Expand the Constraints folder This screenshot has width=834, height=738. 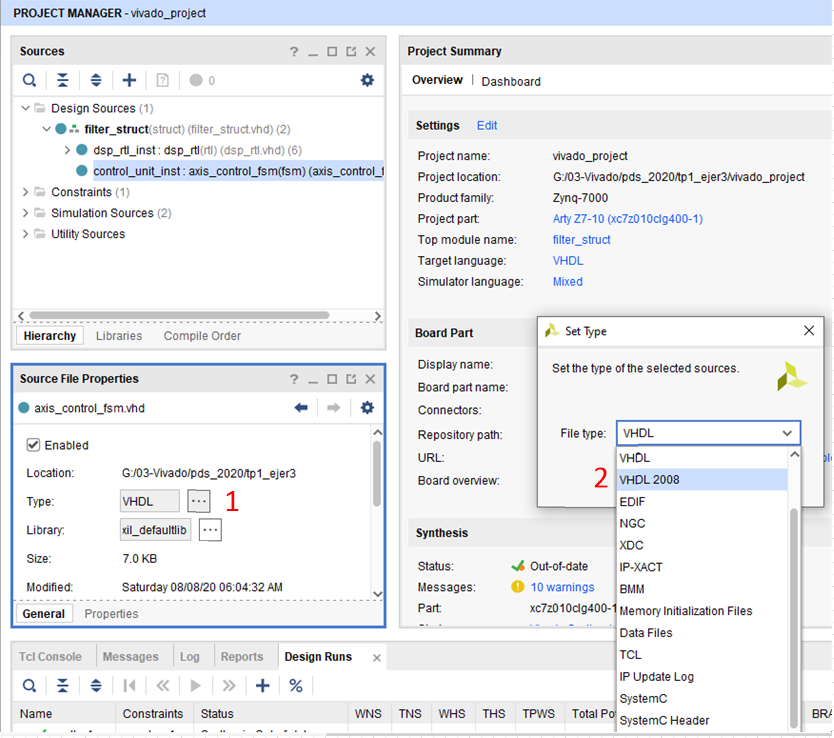pyautogui.click(x=25, y=192)
